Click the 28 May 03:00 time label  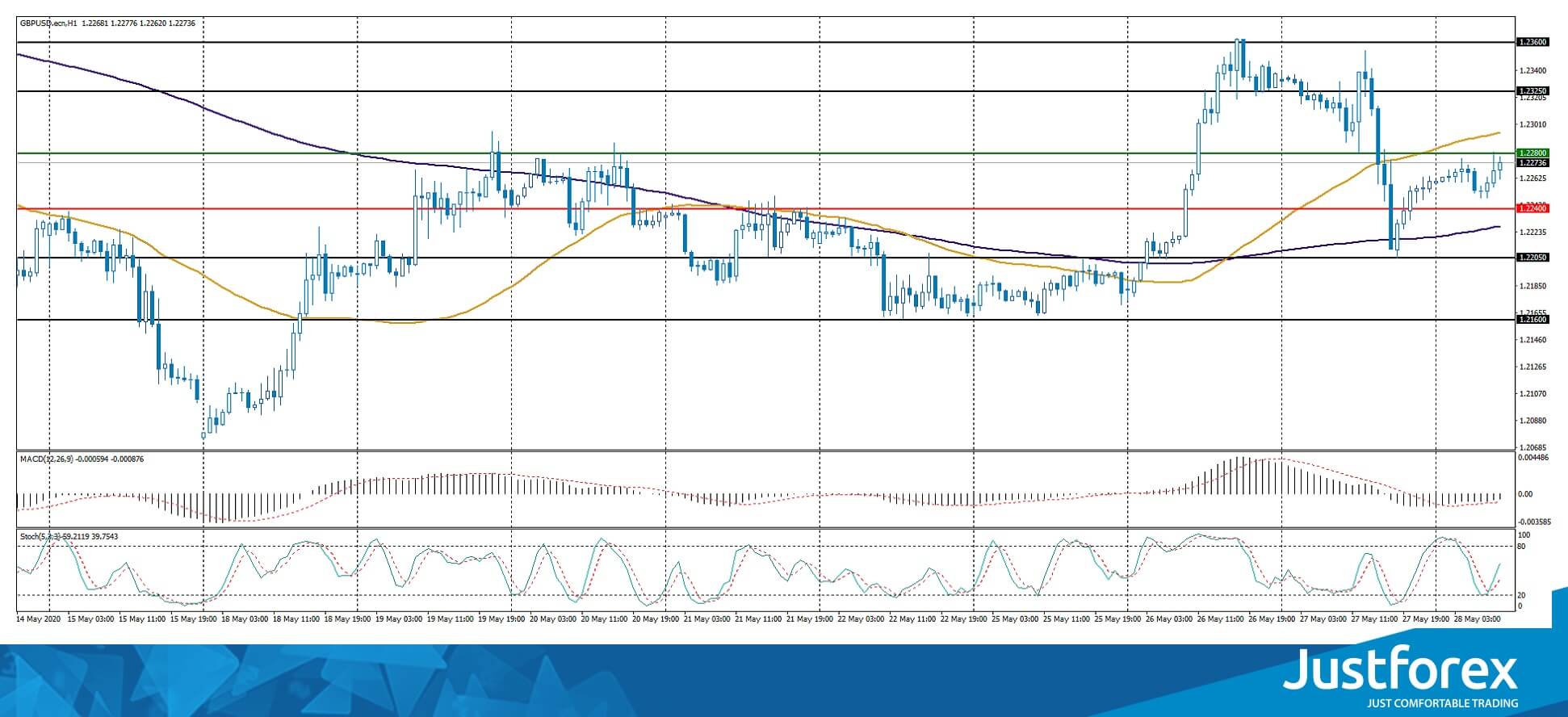click(1478, 618)
